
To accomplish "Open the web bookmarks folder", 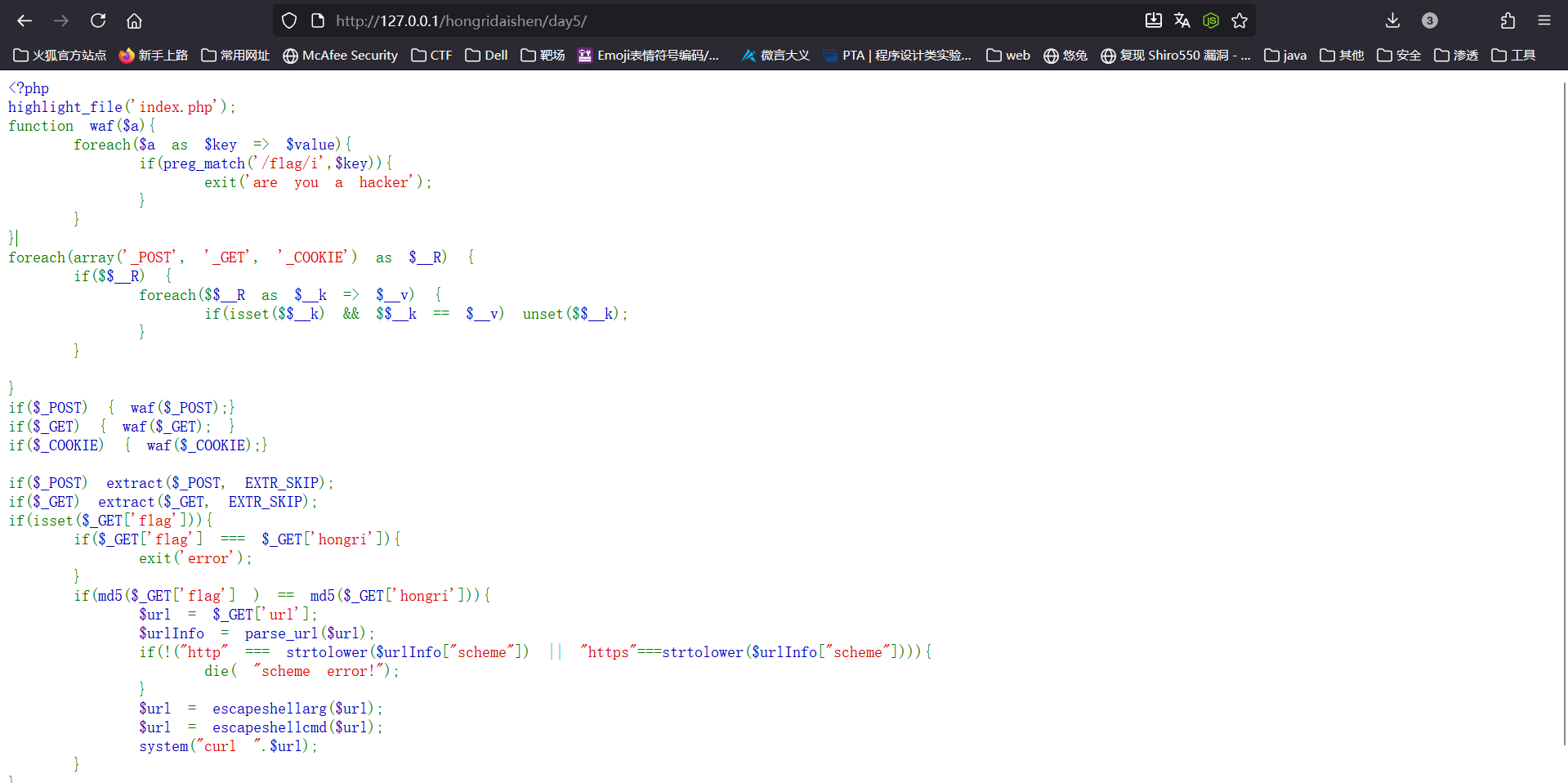I will 1008,55.
